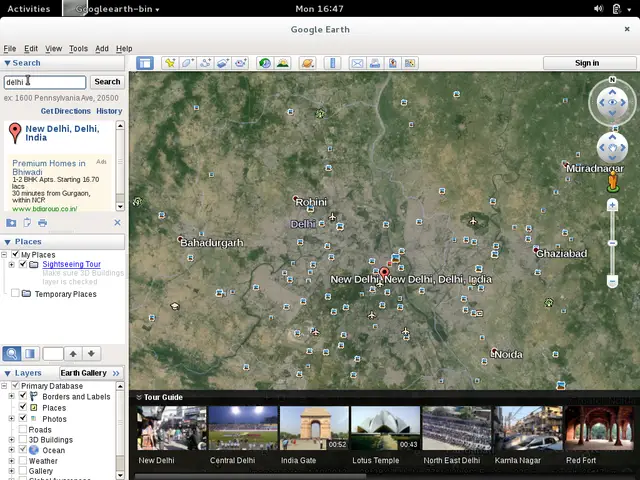
Task: Uncheck the My Places checkbox
Action: click(x=15, y=254)
